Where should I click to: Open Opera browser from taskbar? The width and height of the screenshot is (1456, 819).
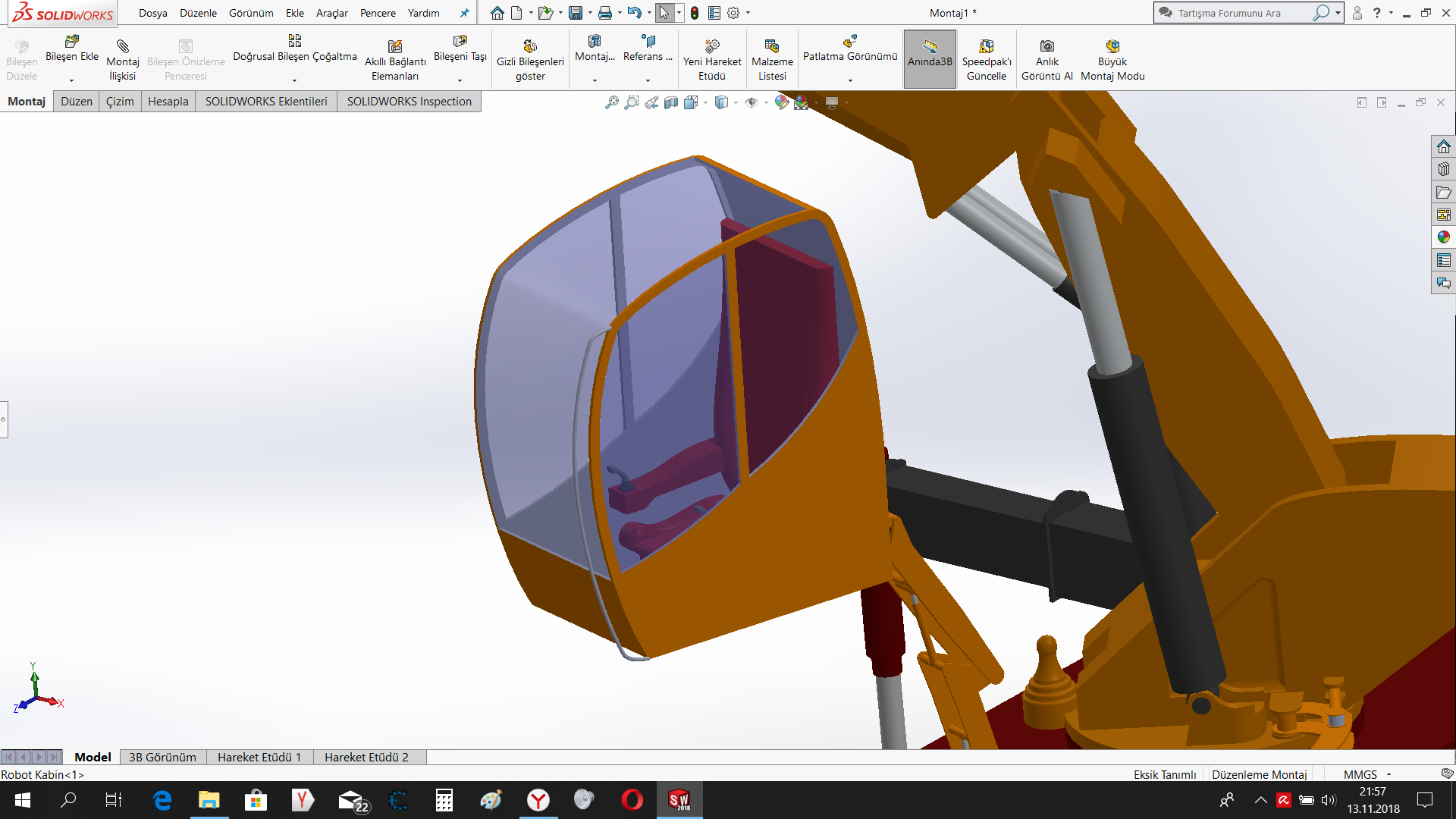pyautogui.click(x=632, y=800)
